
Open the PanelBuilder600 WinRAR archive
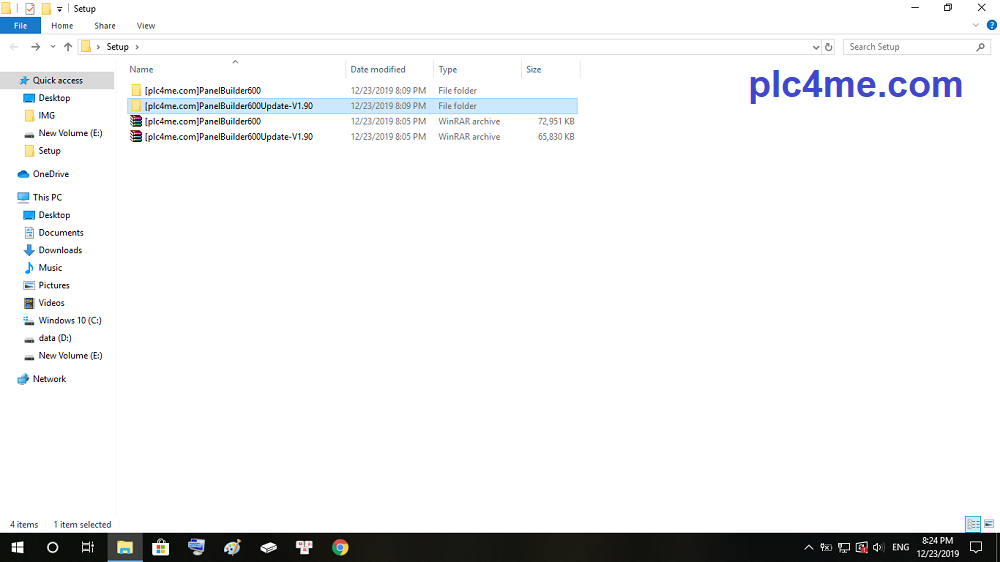[202, 121]
